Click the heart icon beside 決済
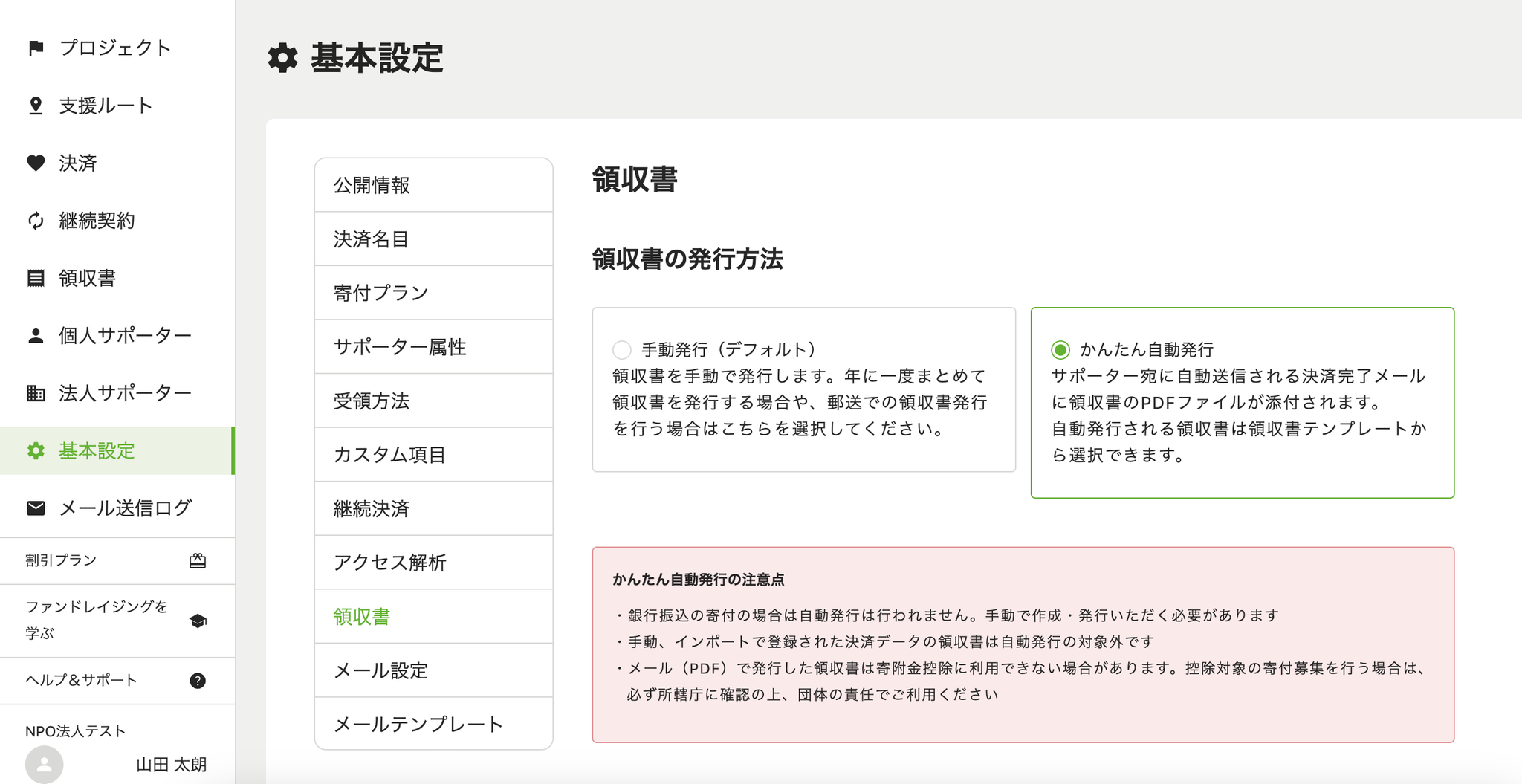The height and width of the screenshot is (784, 1522). pos(36,163)
